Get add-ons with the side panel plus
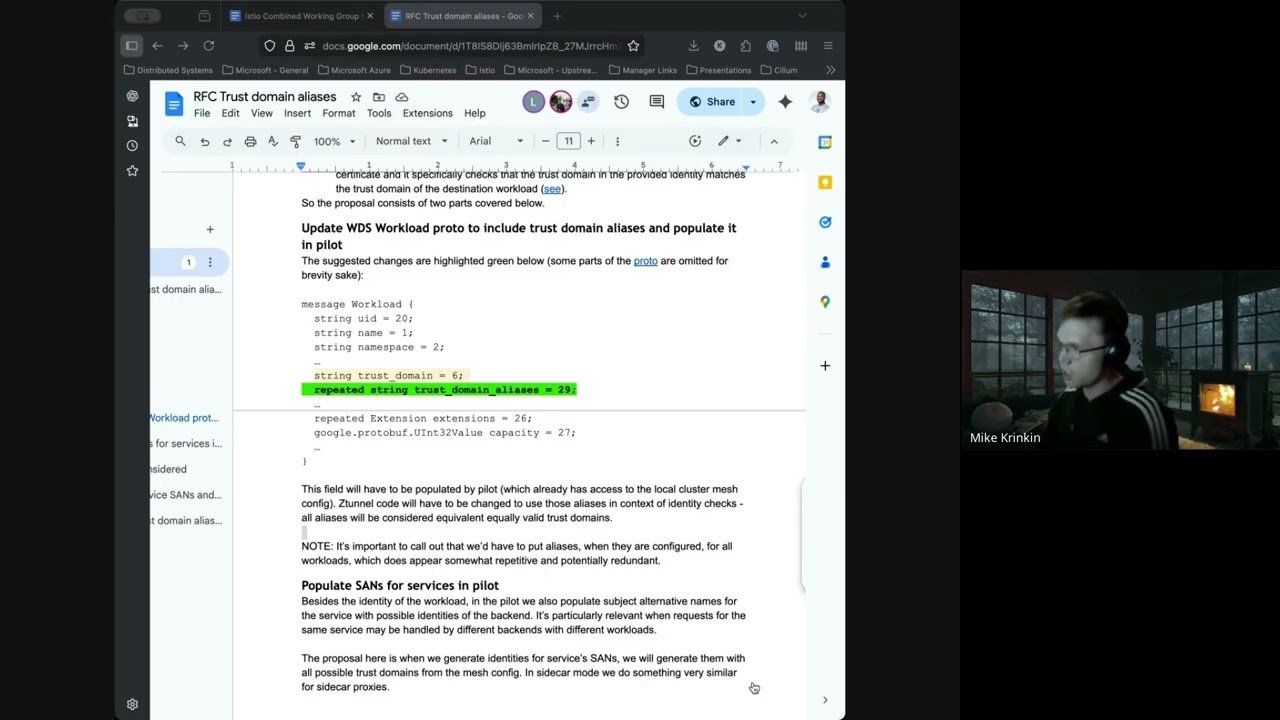Image resolution: width=1280 pixels, height=720 pixels. (x=825, y=366)
